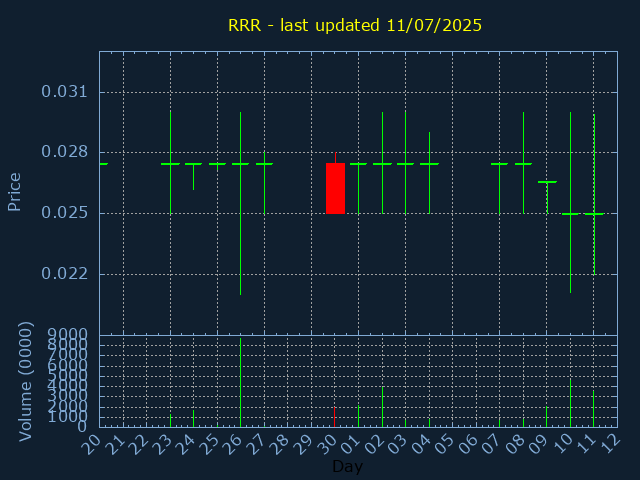Click the day 21 tick label

click(x=114, y=444)
